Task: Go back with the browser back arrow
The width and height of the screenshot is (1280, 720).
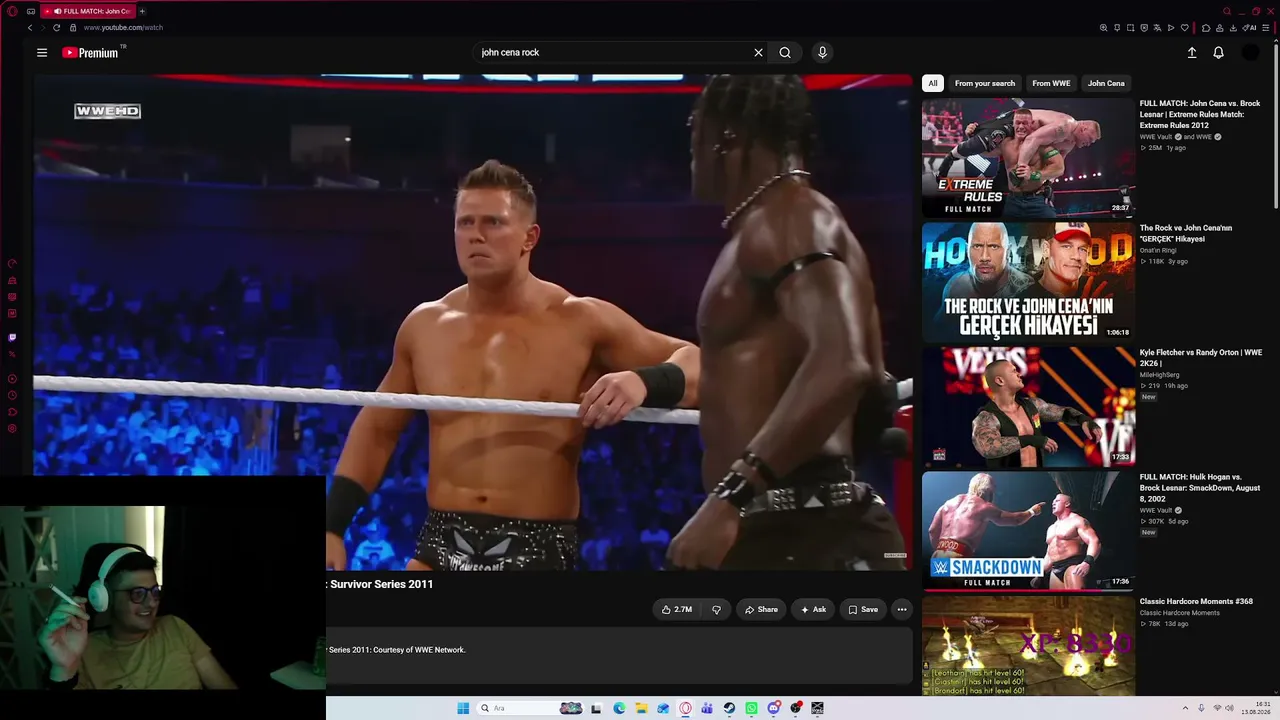Action: point(30,28)
